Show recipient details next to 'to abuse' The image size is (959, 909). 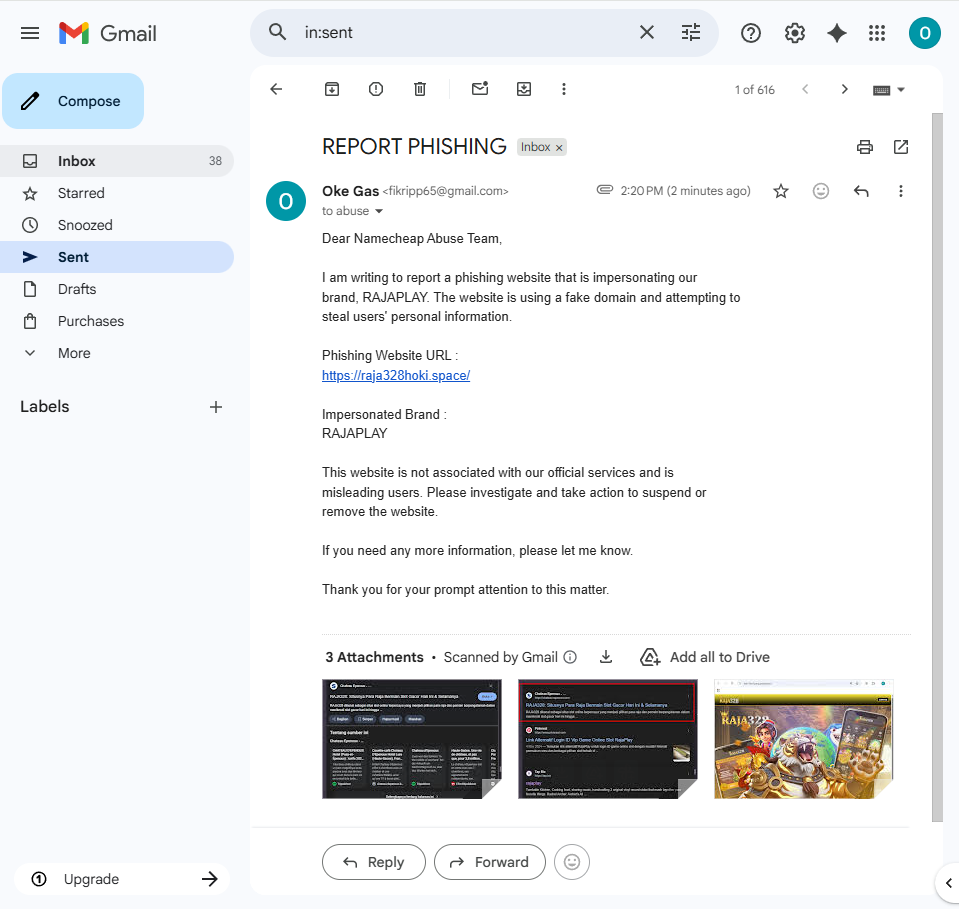pos(379,211)
